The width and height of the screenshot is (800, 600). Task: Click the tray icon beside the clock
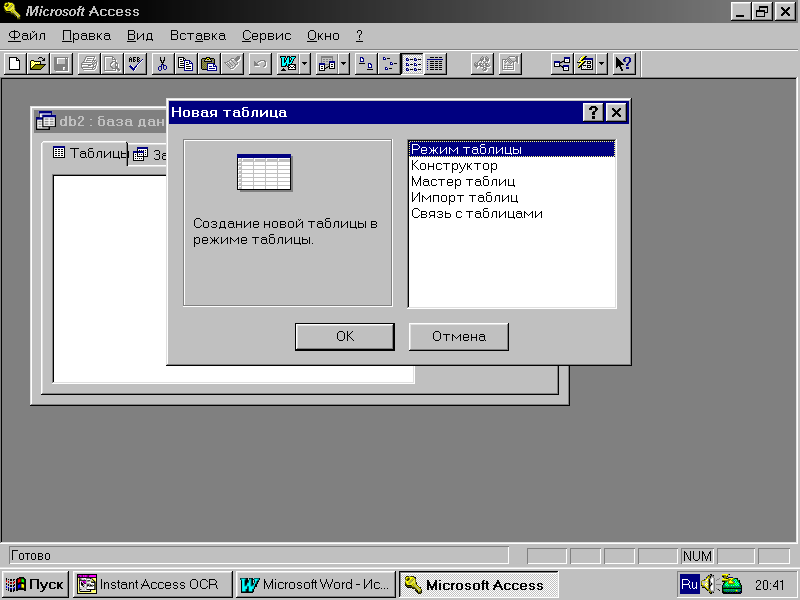731,584
